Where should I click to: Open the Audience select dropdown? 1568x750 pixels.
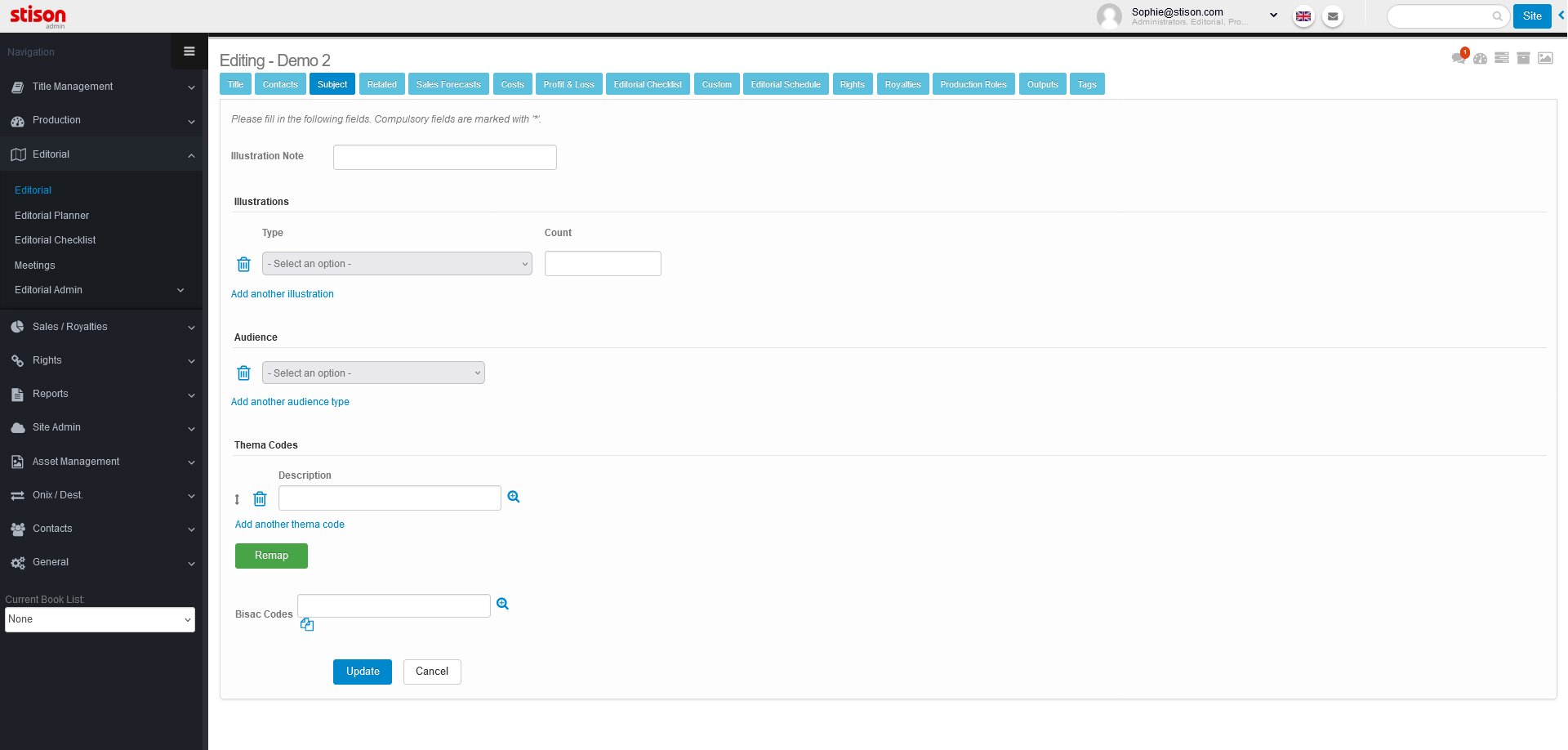373,373
